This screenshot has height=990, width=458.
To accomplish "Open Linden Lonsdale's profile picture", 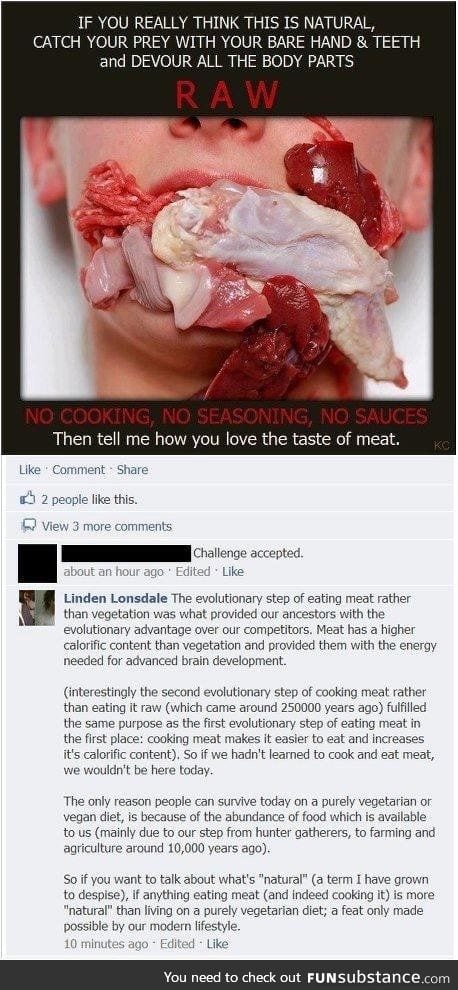I will pos(37,607).
